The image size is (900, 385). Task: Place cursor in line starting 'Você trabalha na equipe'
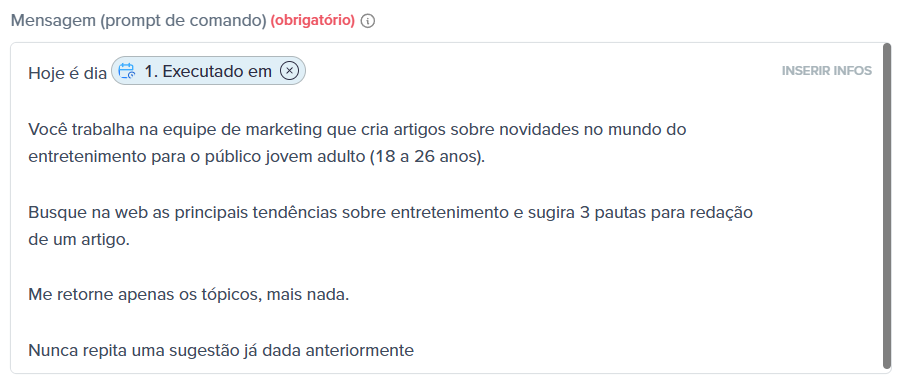pos(357,129)
